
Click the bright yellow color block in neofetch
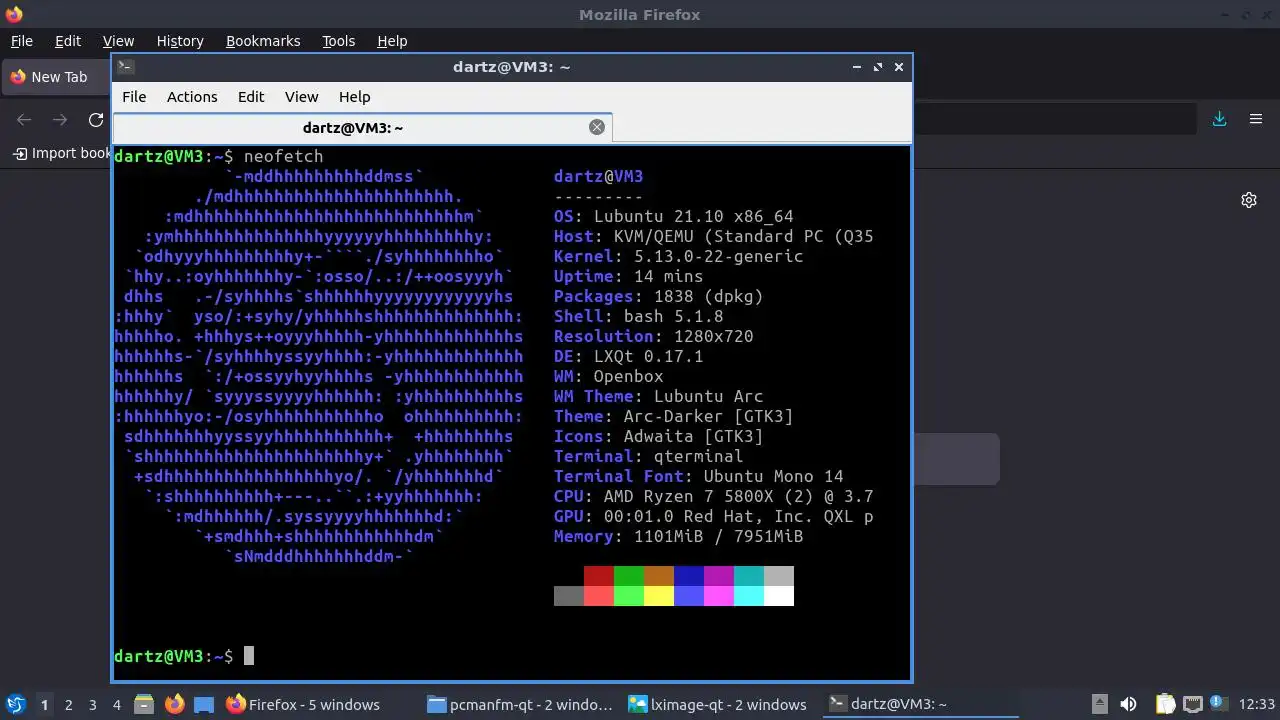point(659,596)
